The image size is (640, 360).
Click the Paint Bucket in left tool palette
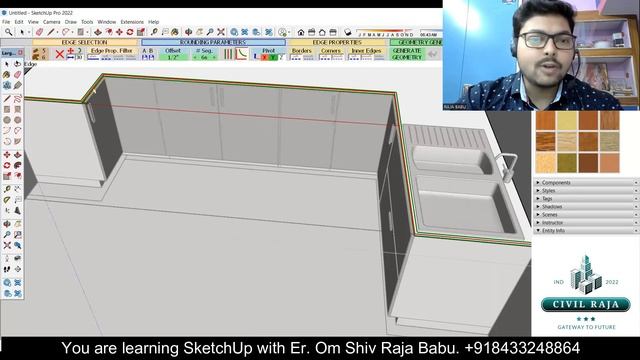[x=7, y=75]
